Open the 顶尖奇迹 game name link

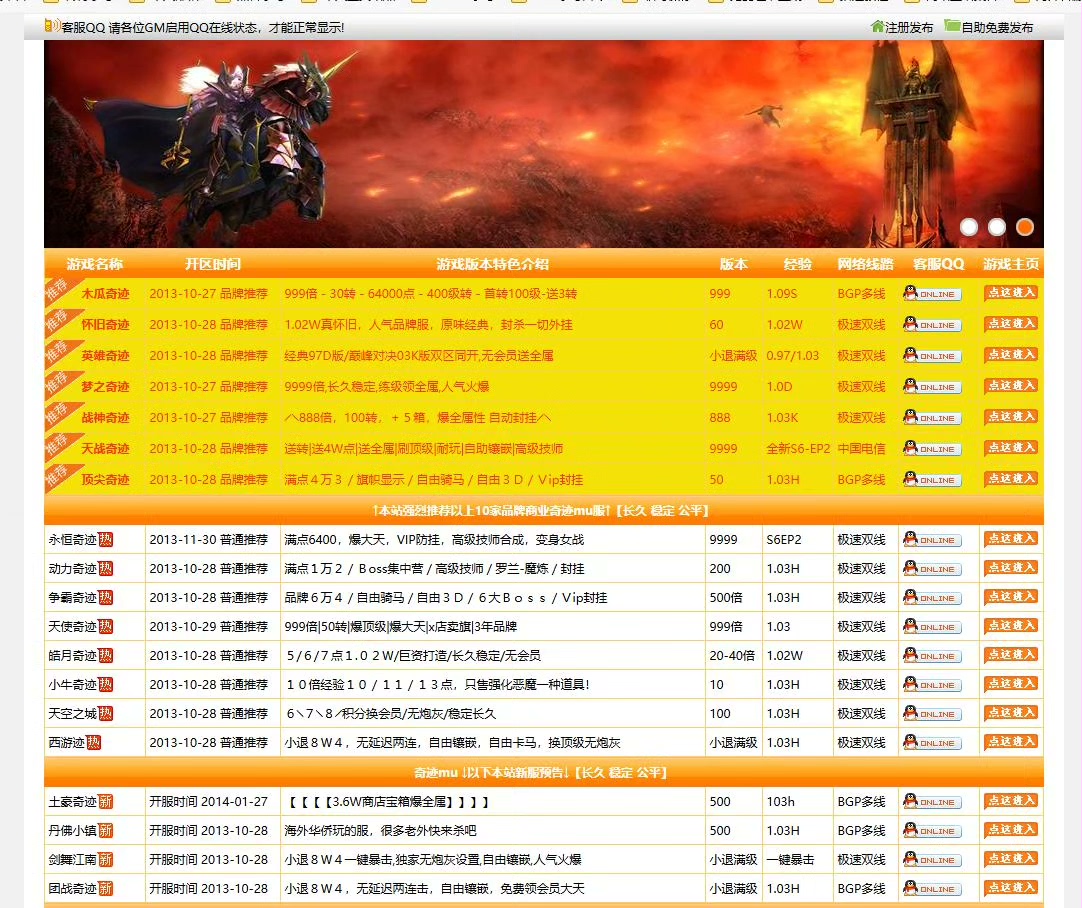click(106, 480)
